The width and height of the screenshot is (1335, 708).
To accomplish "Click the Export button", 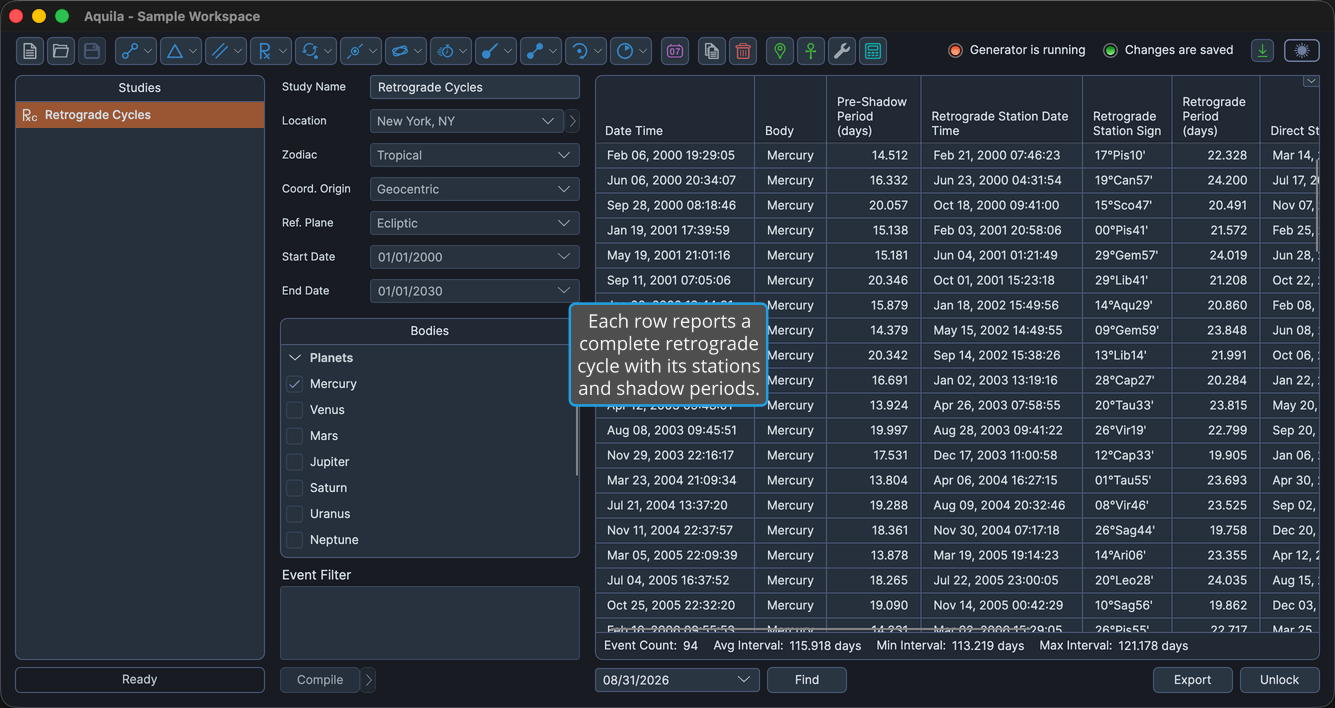I will (1193, 680).
